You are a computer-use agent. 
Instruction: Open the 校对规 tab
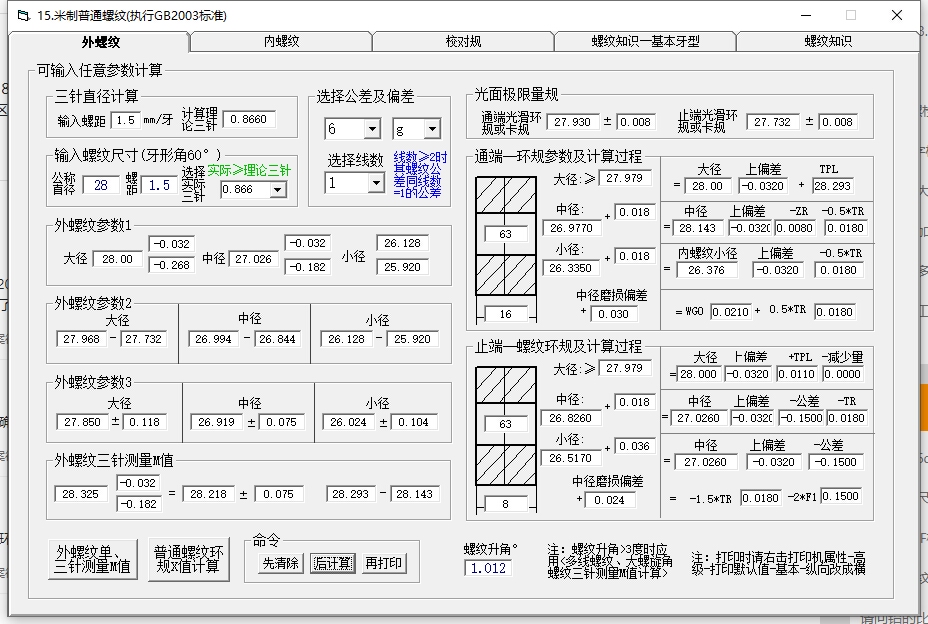(x=463, y=41)
